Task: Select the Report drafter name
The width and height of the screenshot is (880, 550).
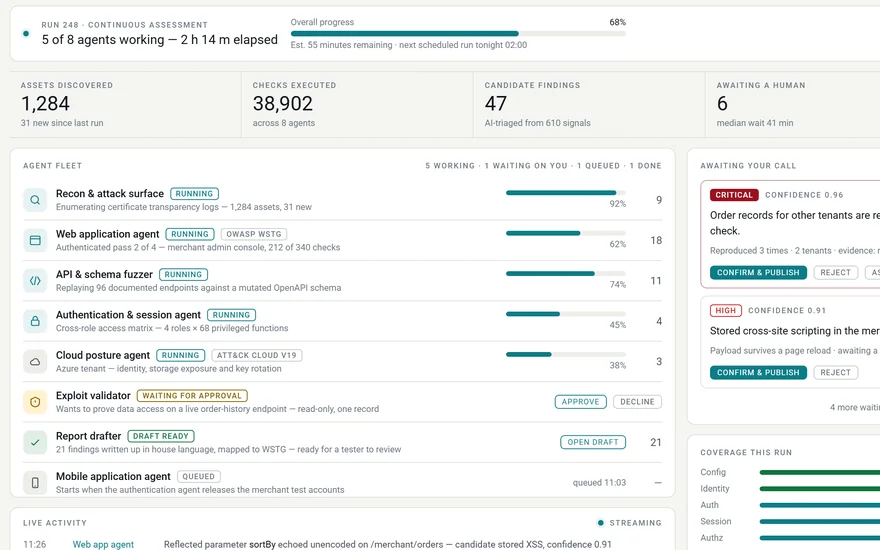Action: click(x=88, y=436)
